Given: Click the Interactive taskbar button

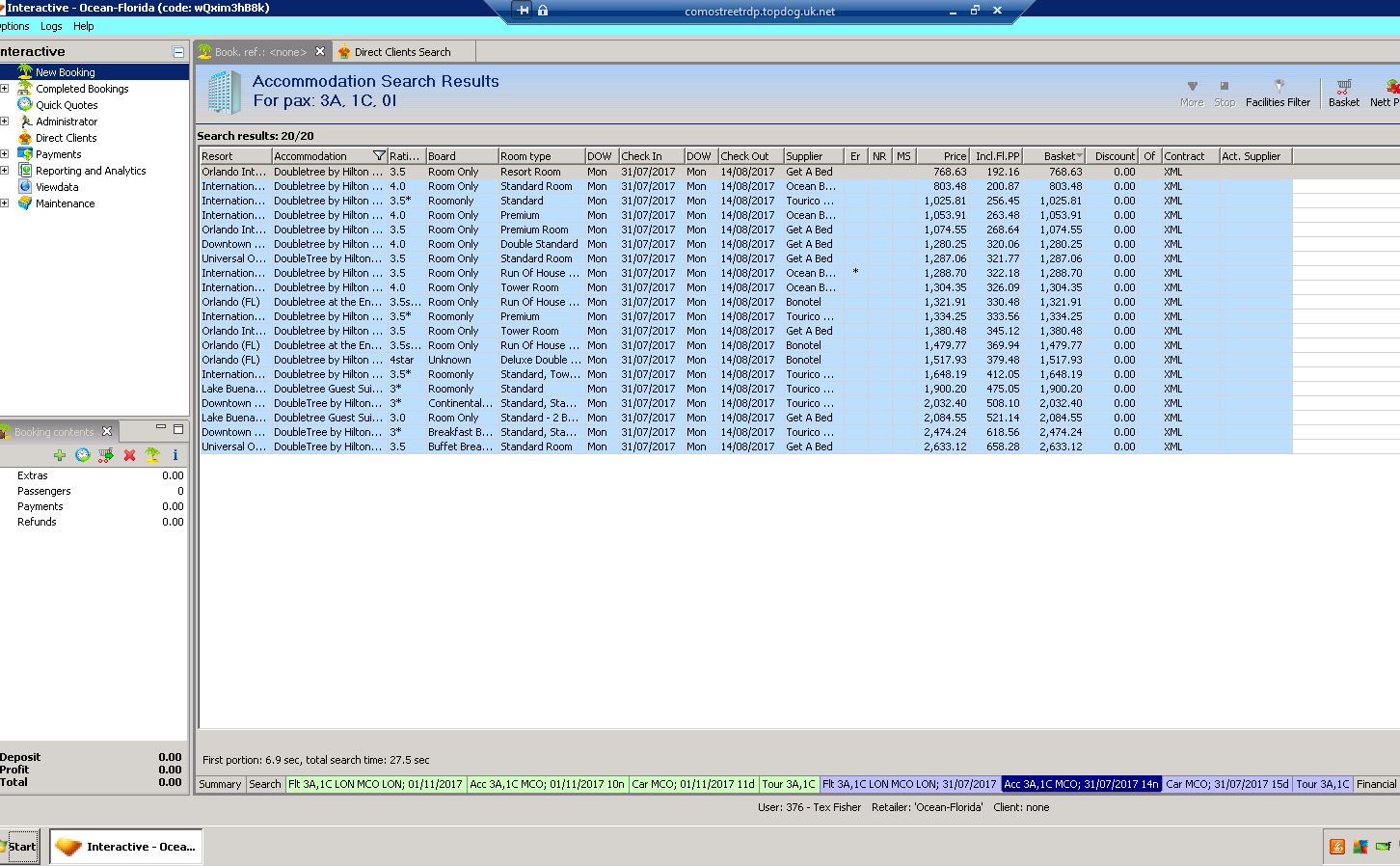Looking at the screenshot, I should (126, 847).
